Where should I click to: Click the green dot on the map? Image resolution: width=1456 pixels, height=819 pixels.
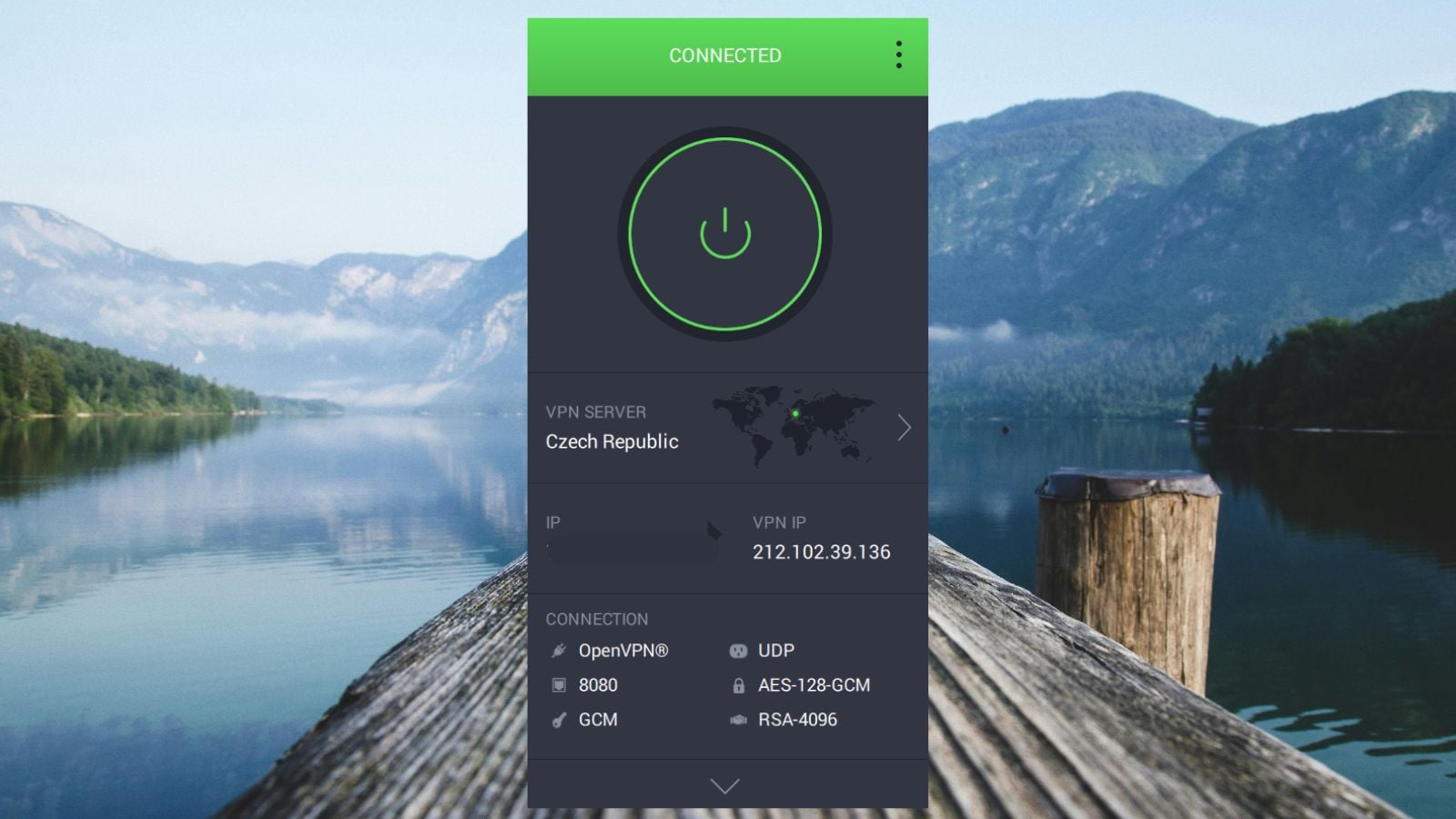tap(795, 413)
